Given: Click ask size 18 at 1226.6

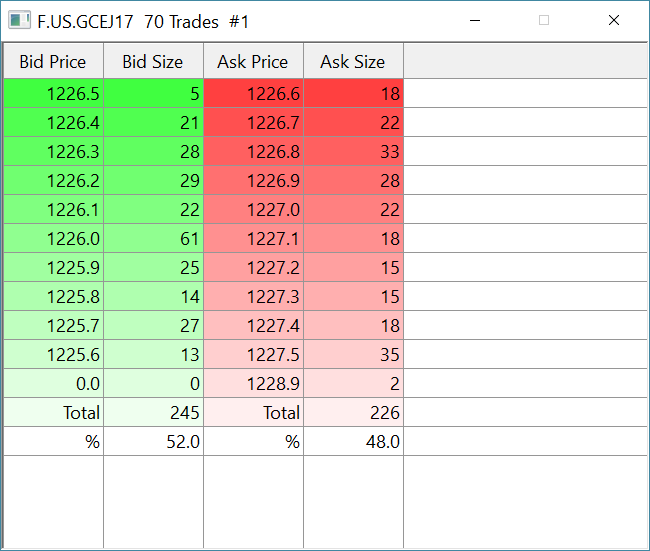Looking at the screenshot, I should (353, 93).
